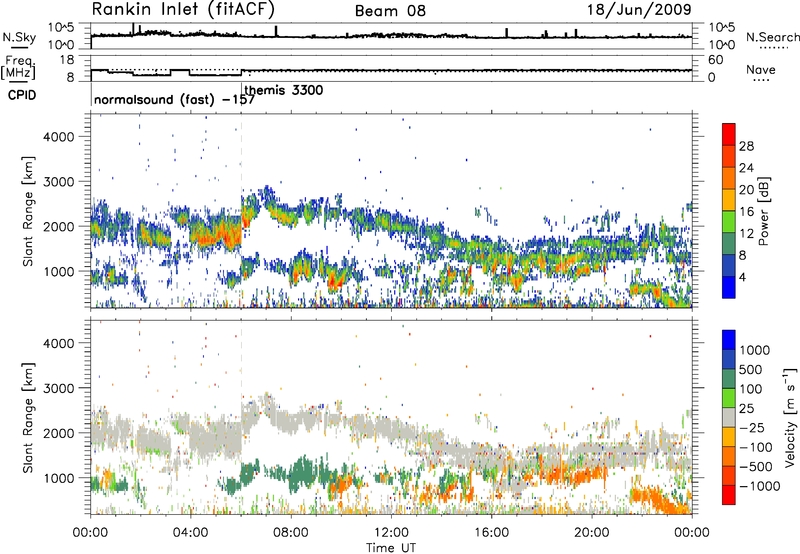Viewport: 800px width, 554px height.
Task: Click the 'Freq. [MHz]' axis label
Action: (x=18, y=67)
